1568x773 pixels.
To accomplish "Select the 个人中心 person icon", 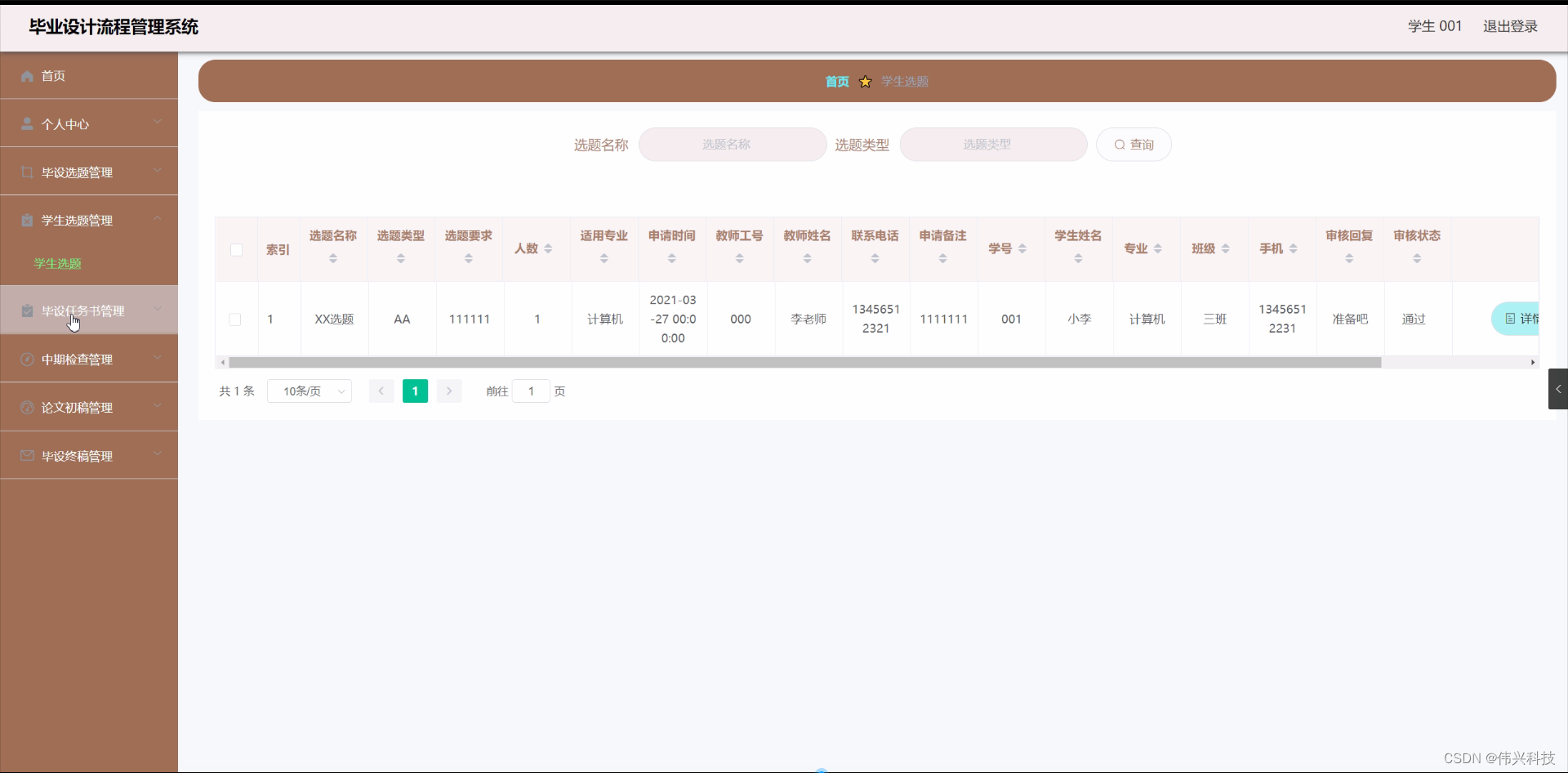I will tap(27, 123).
